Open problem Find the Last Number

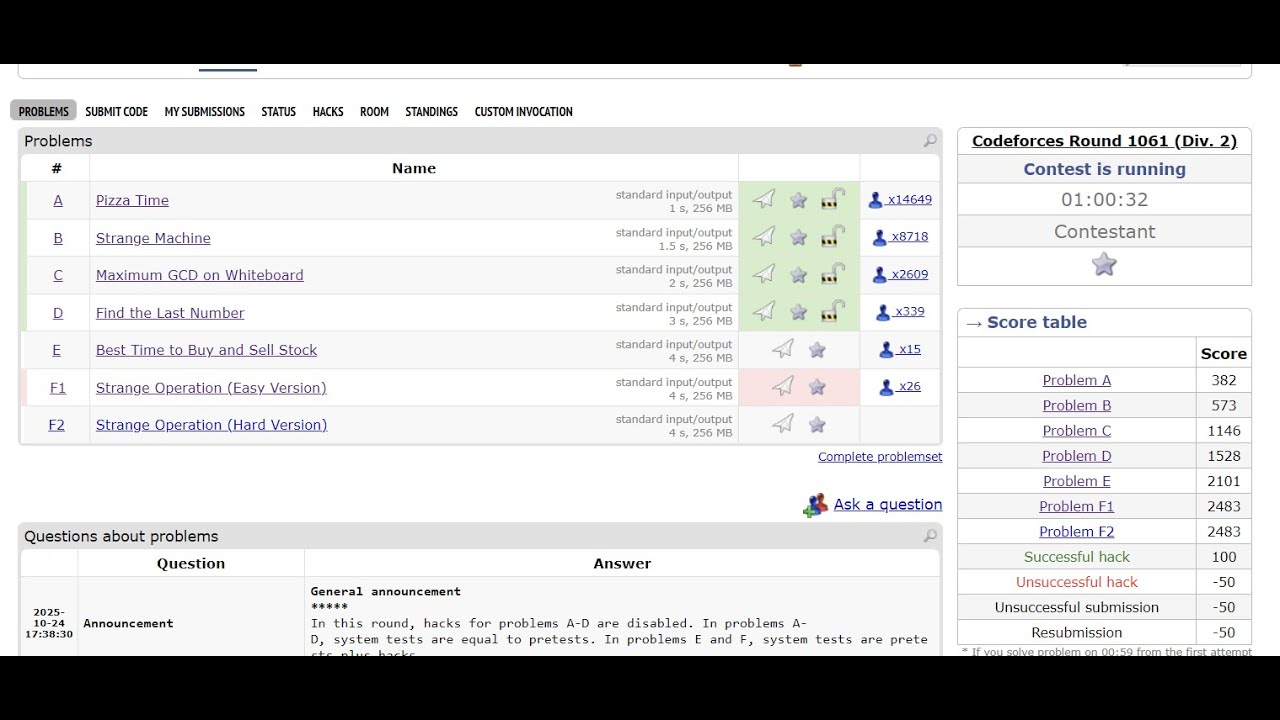pos(170,313)
